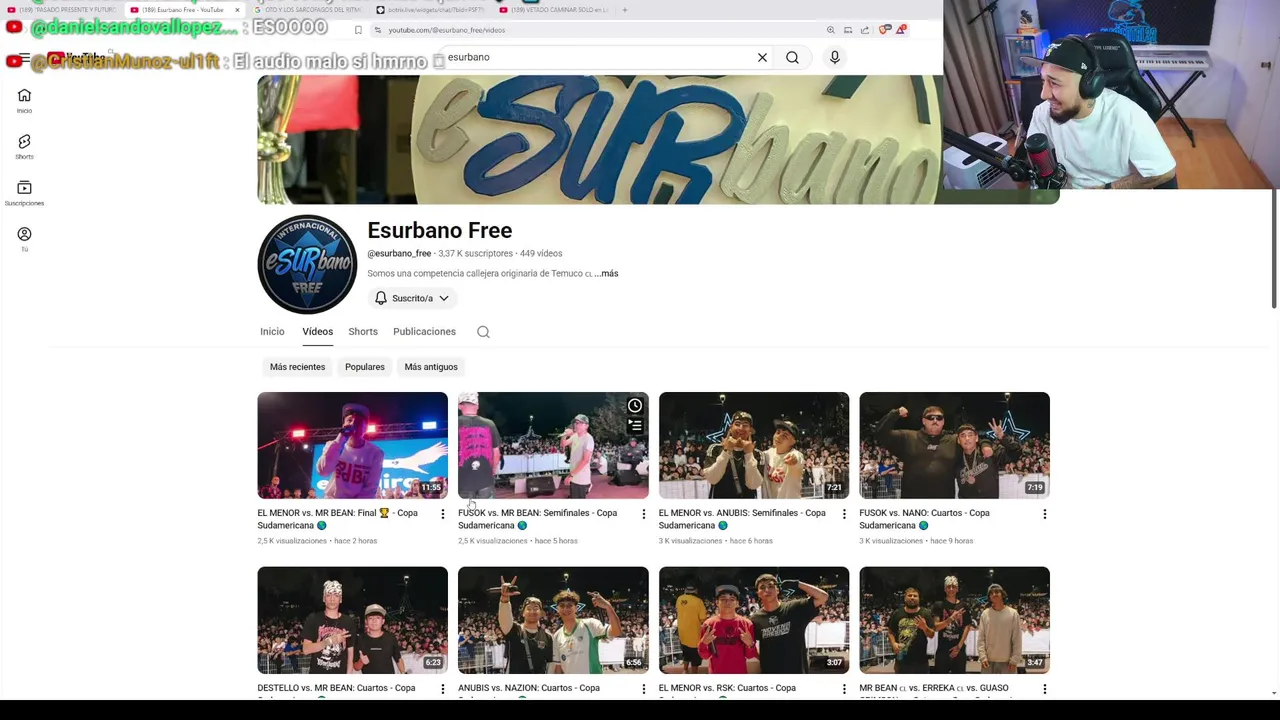Switch to the Inicio channel tab
This screenshot has height=720, width=1280.
tap(272, 332)
